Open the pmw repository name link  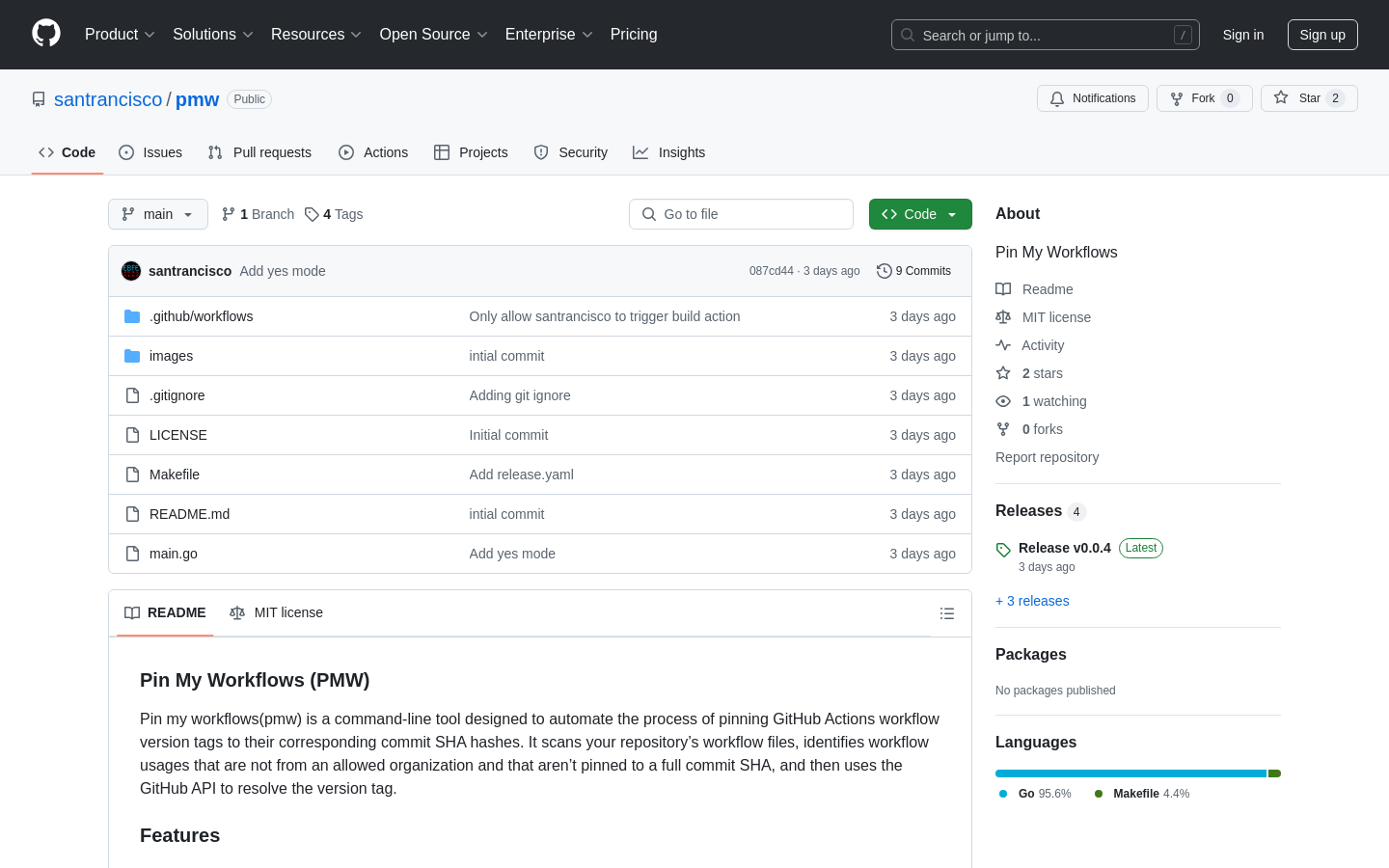197,99
